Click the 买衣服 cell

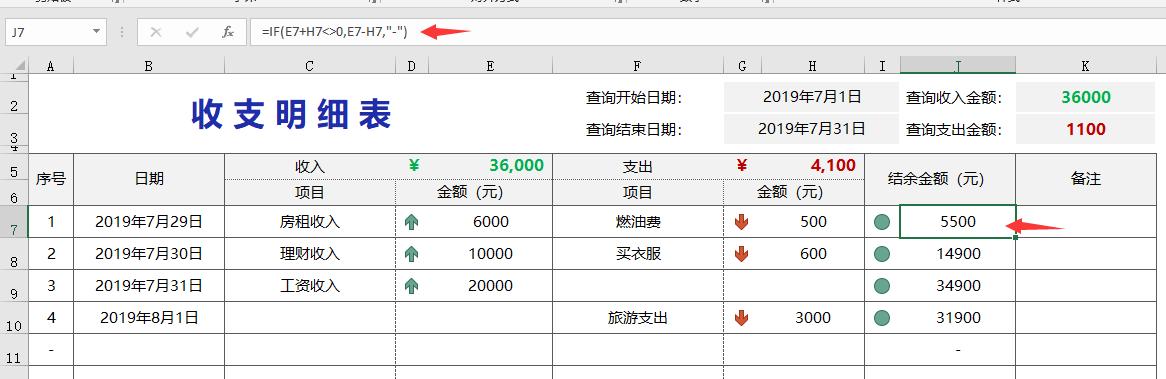click(638, 253)
